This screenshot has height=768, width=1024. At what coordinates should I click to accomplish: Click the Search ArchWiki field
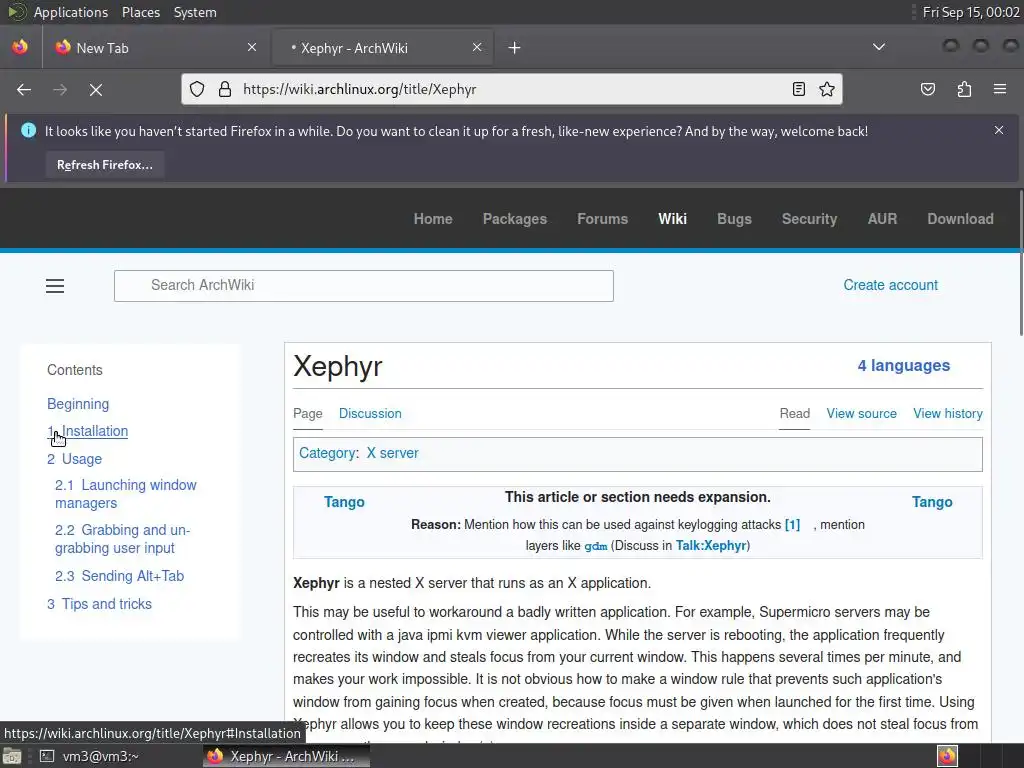pyautogui.click(x=364, y=285)
